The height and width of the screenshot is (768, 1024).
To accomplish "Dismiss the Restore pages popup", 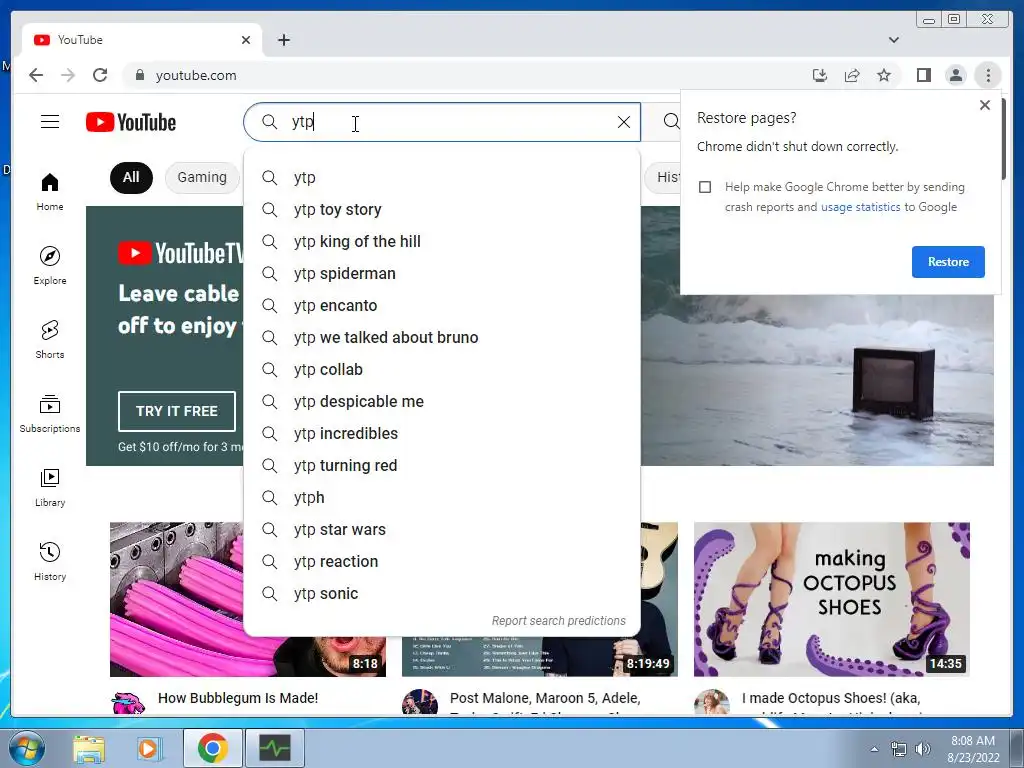I will point(985,105).
